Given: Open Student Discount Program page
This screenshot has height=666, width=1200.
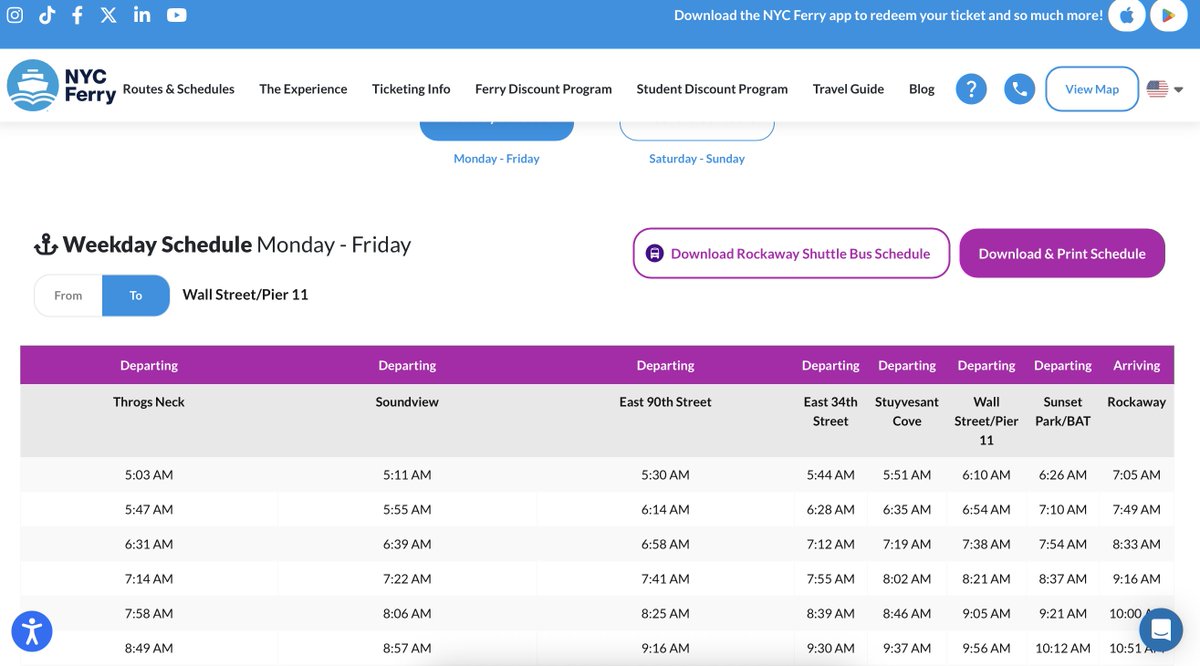Looking at the screenshot, I should tap(712, 89).
